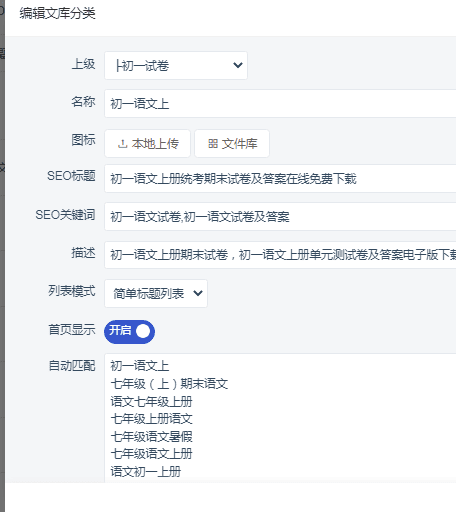The height and width of the screenshot is (512, 456).
Task: Click the grid icon in 文件库
Action: (213, 144)
